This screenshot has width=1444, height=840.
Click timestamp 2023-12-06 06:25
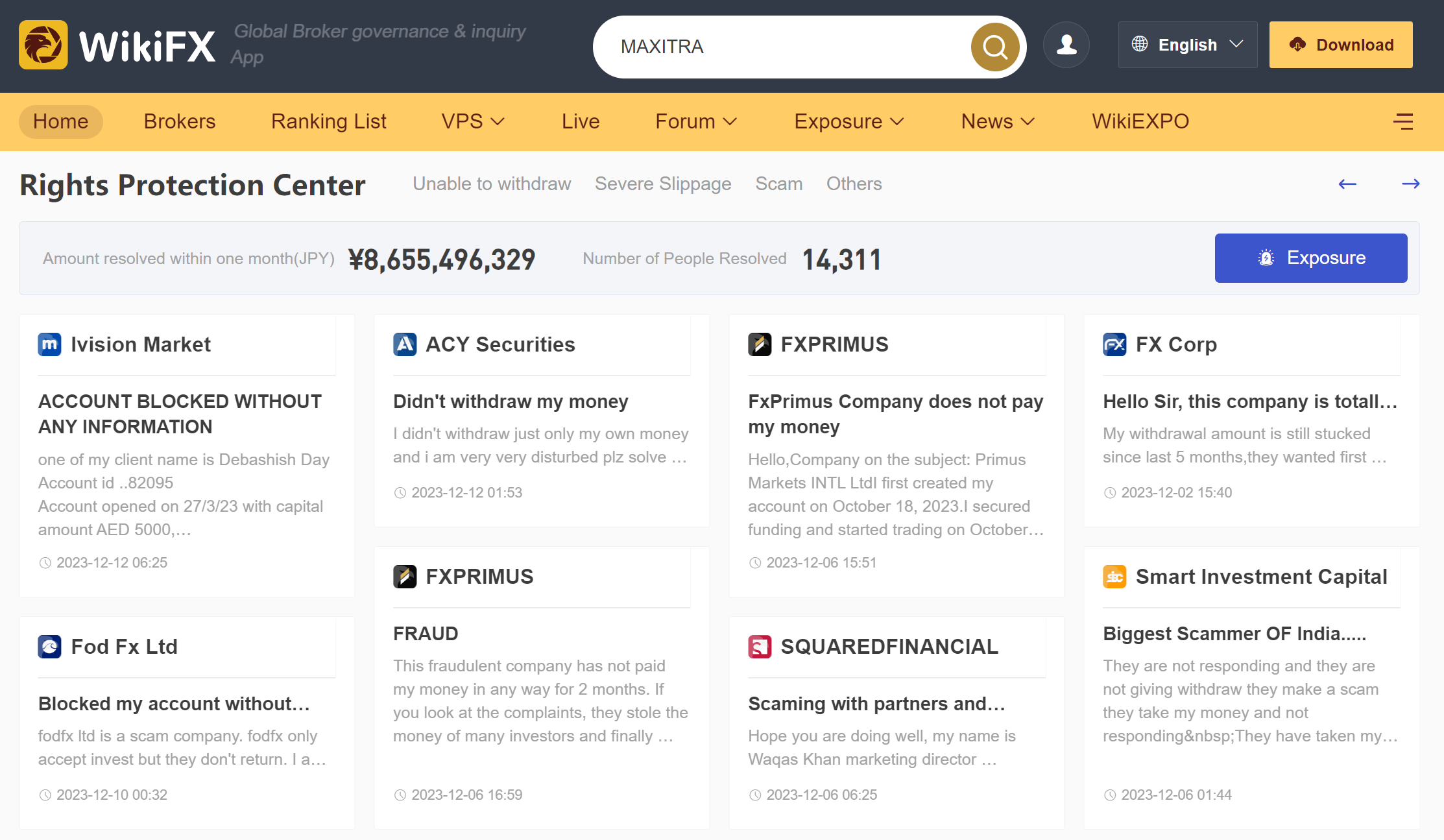(x=821, y=795)
